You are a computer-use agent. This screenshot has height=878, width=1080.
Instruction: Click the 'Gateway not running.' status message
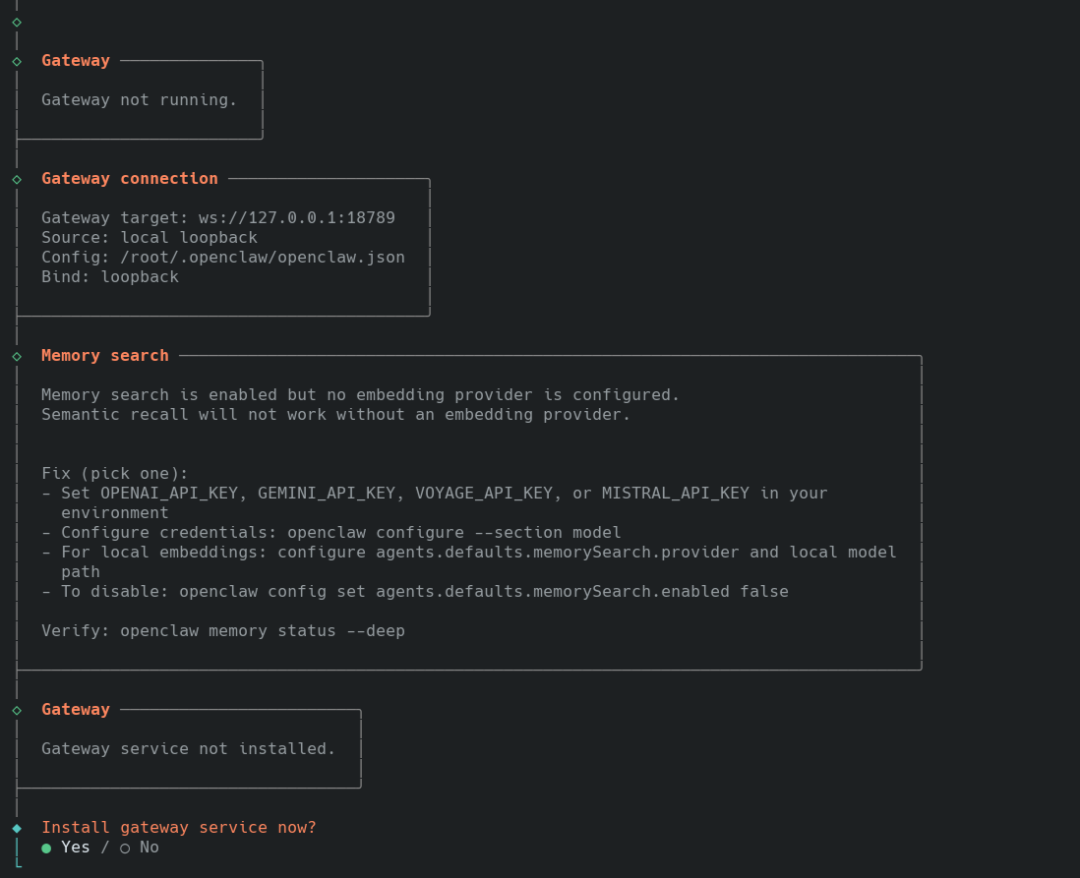point(139,100)
